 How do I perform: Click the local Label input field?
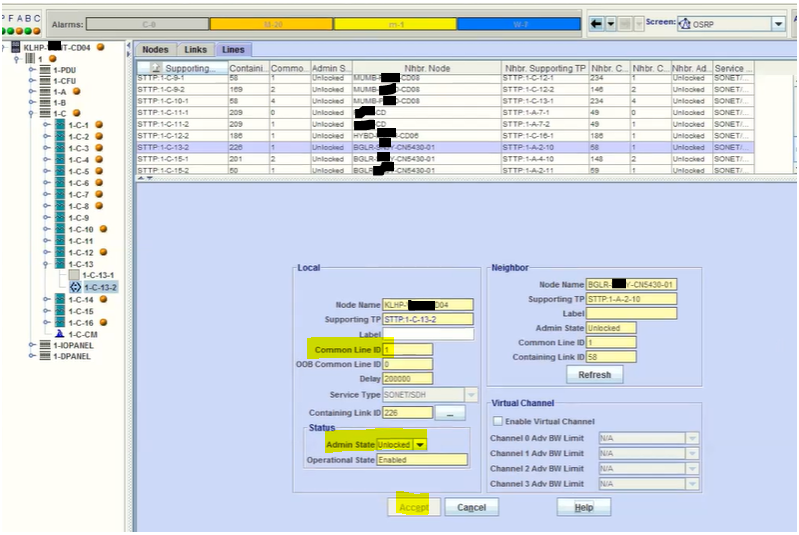[x=428, y=334]
